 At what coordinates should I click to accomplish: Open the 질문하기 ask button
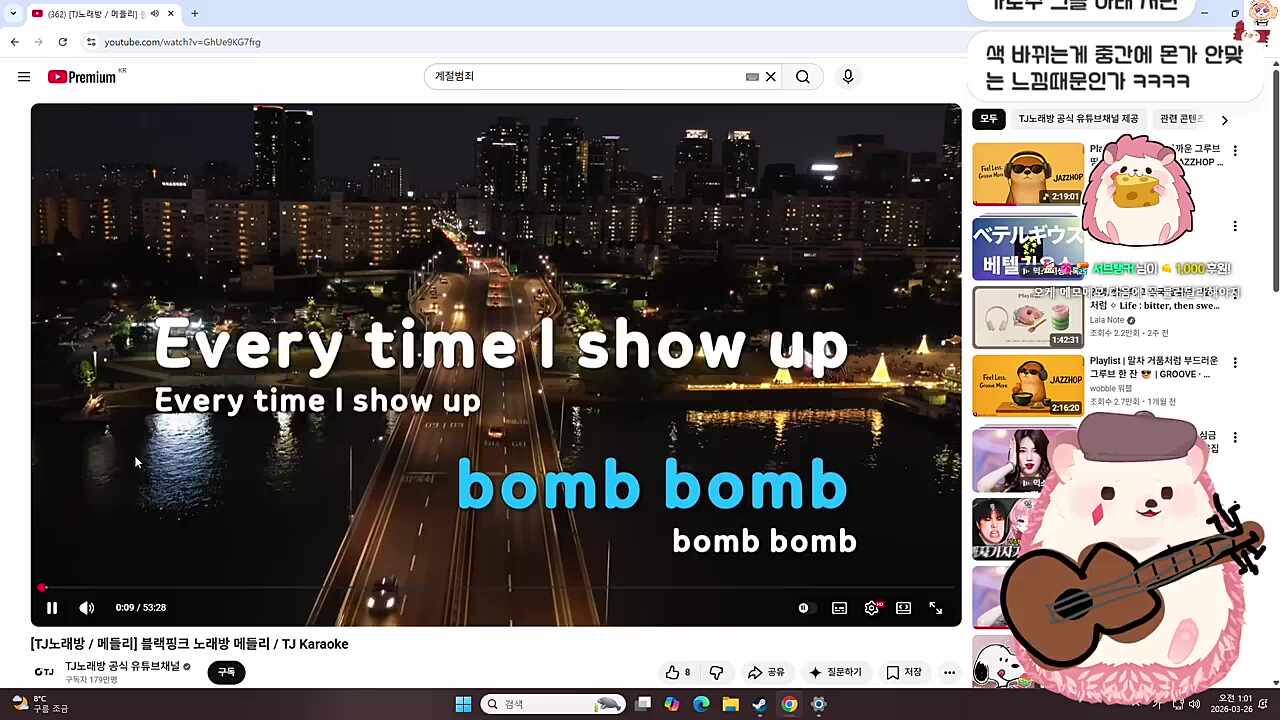(835, 673)
